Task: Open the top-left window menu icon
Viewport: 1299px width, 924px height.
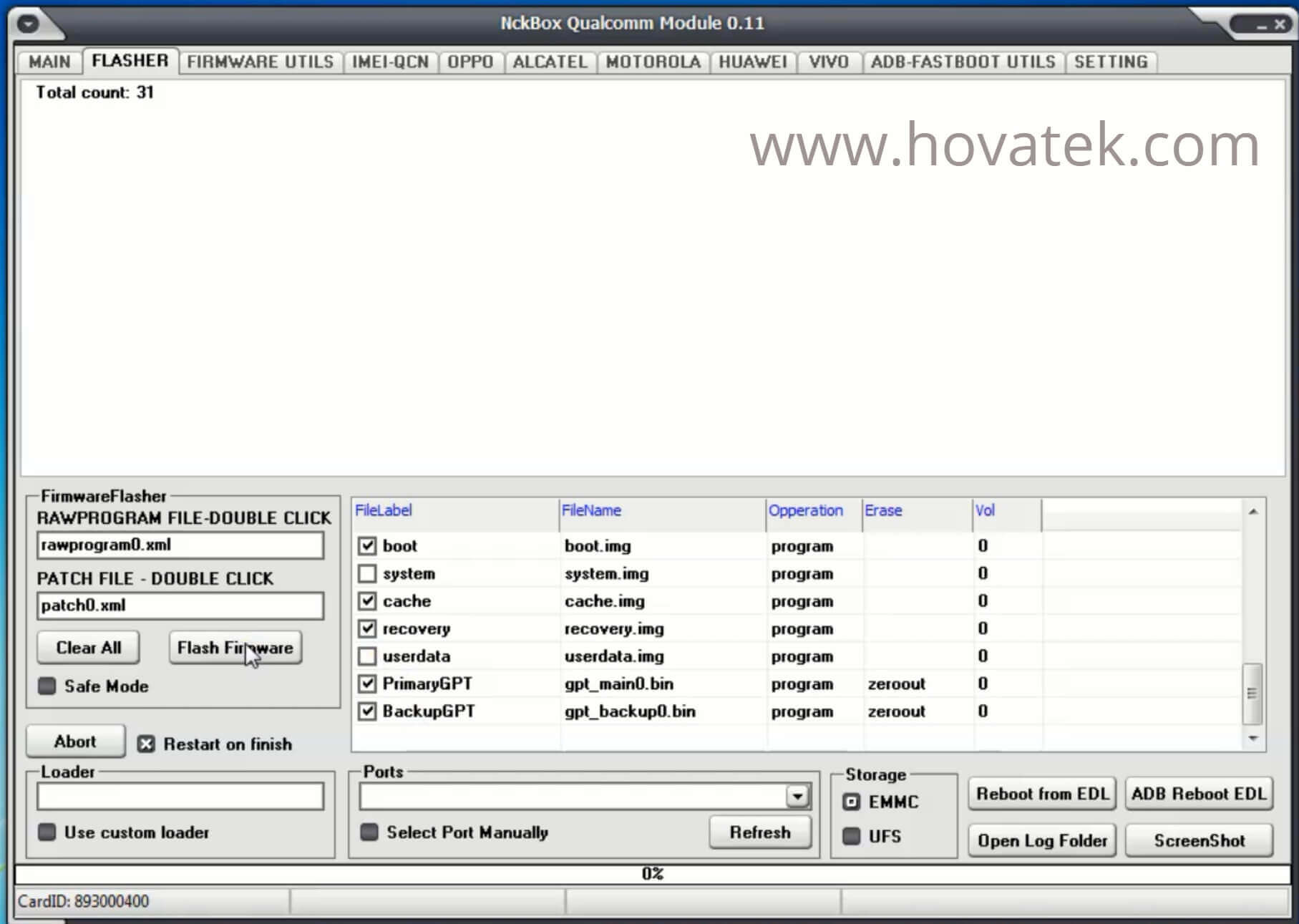Action: (29, 24)
